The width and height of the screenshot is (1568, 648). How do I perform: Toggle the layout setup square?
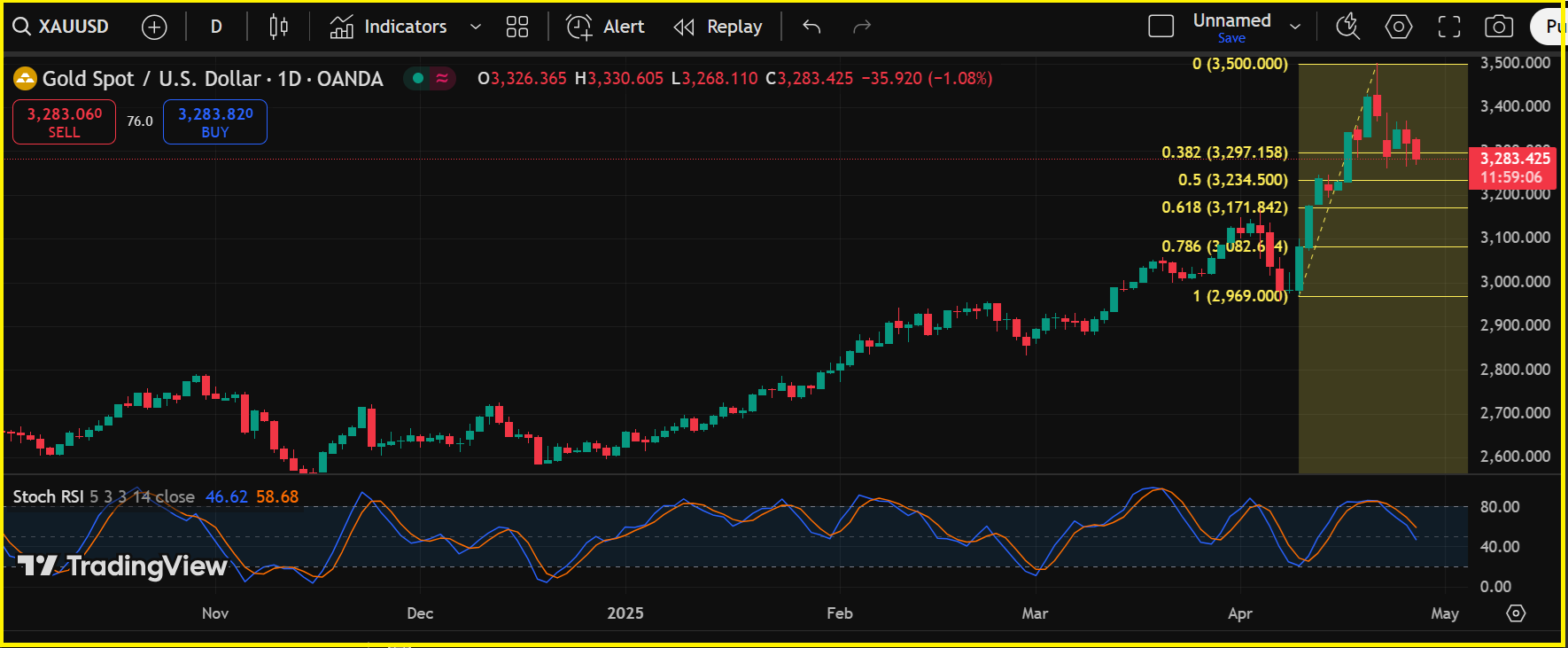[x=1160, y=27]
